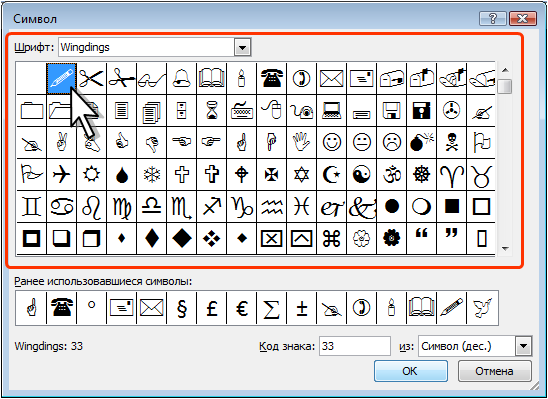Insert the euro sign from recently used symbols
The image size is (548, 399).
tap(241, 308)
